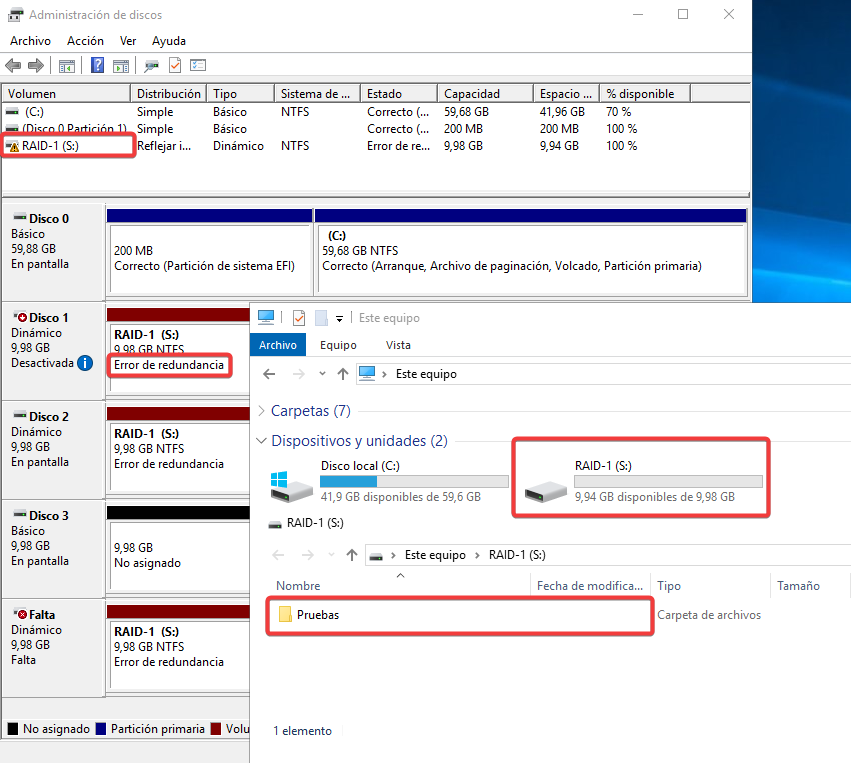Open the quick access toolbar dropdown arrow
This screenshot has width=851, height=763.
click(340, 318)
